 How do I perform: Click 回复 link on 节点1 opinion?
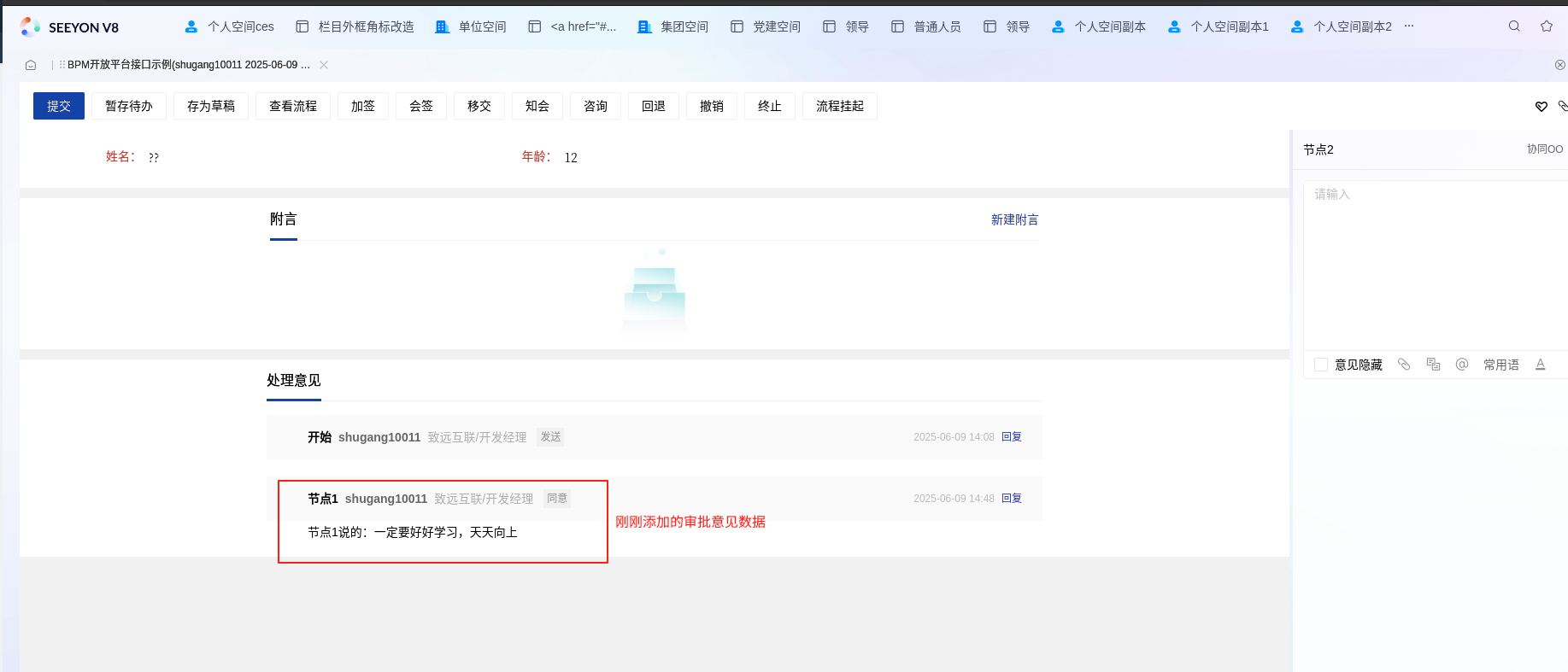[x=1012, y=499]
